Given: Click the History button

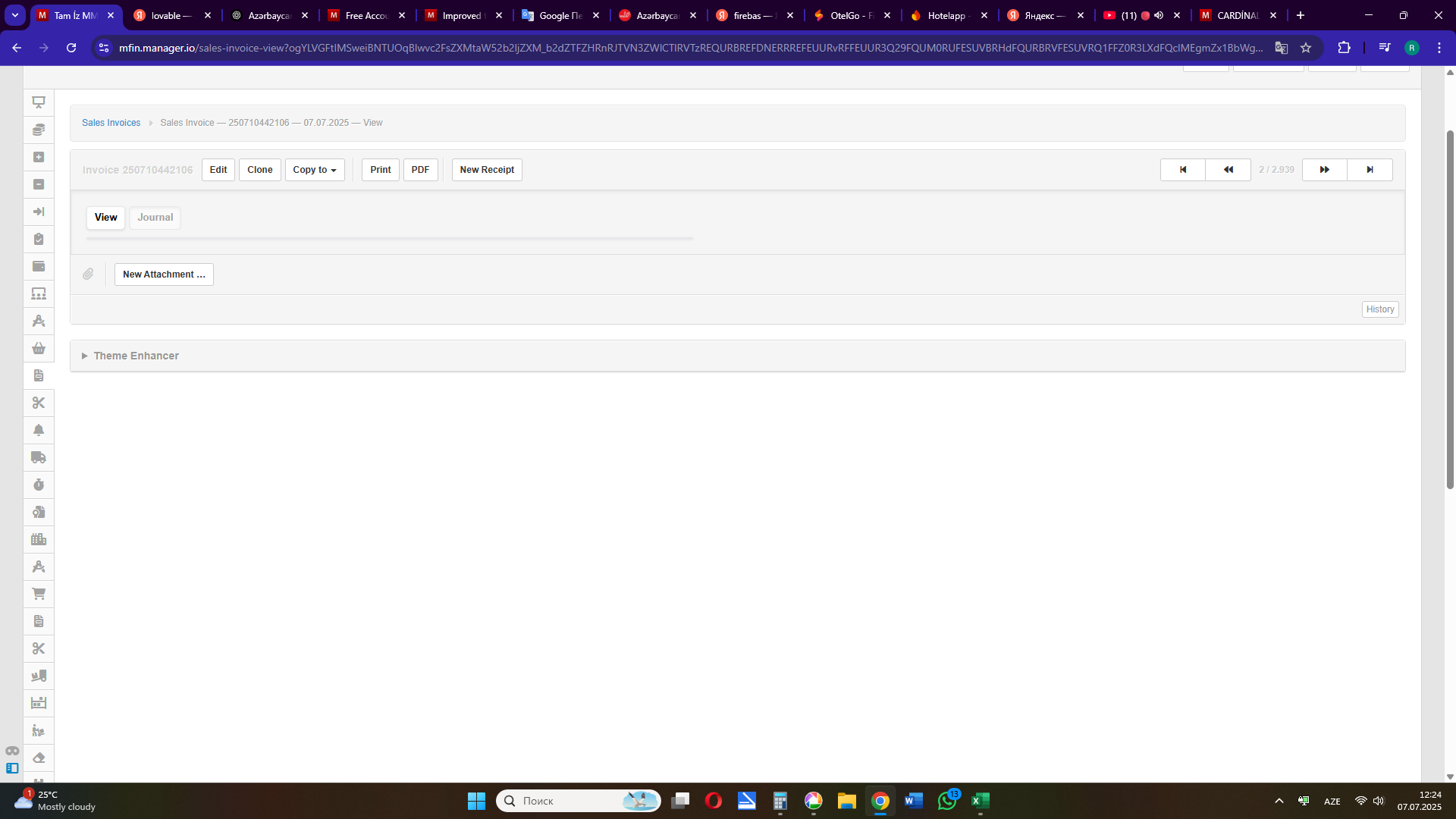Looking at the screenshot, I should 1379,309.
